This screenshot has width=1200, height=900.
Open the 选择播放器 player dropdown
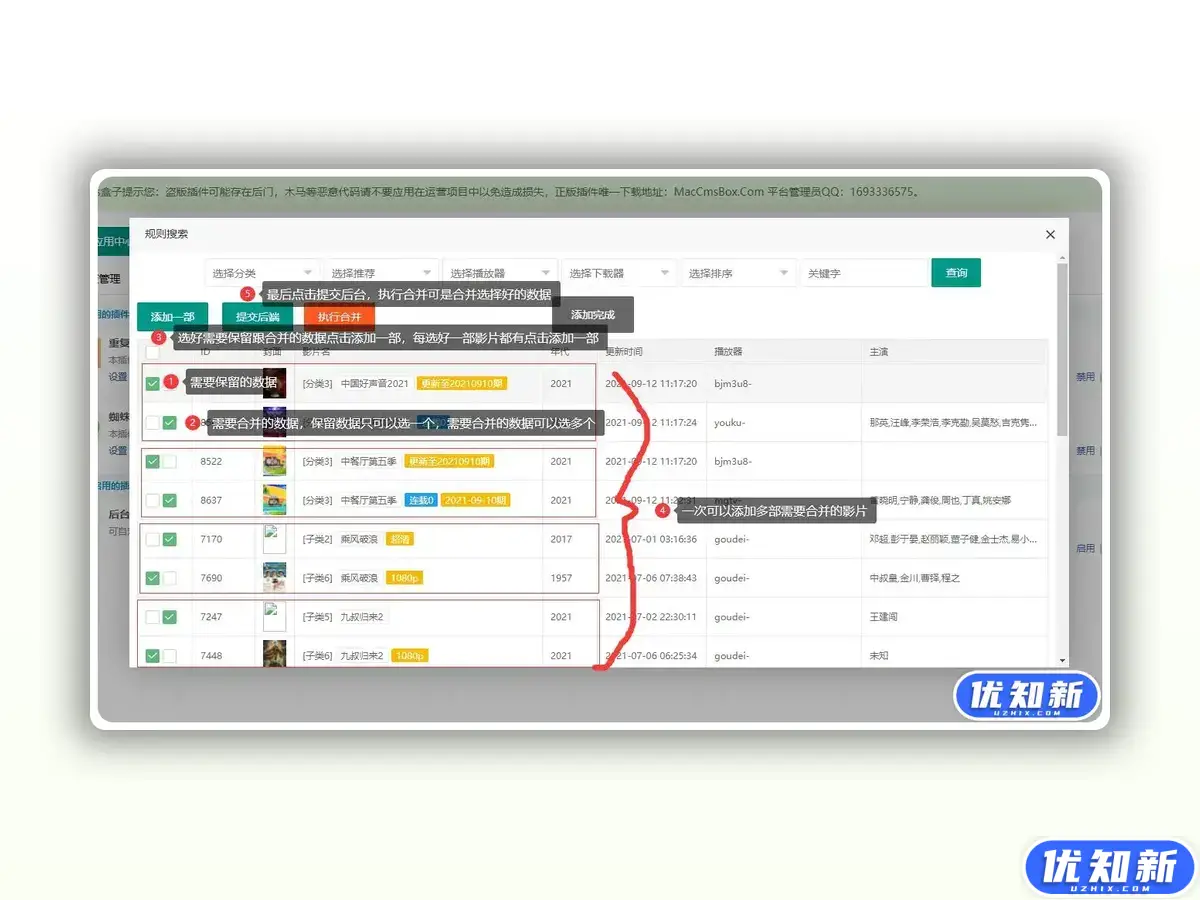(x=499, y=271)
